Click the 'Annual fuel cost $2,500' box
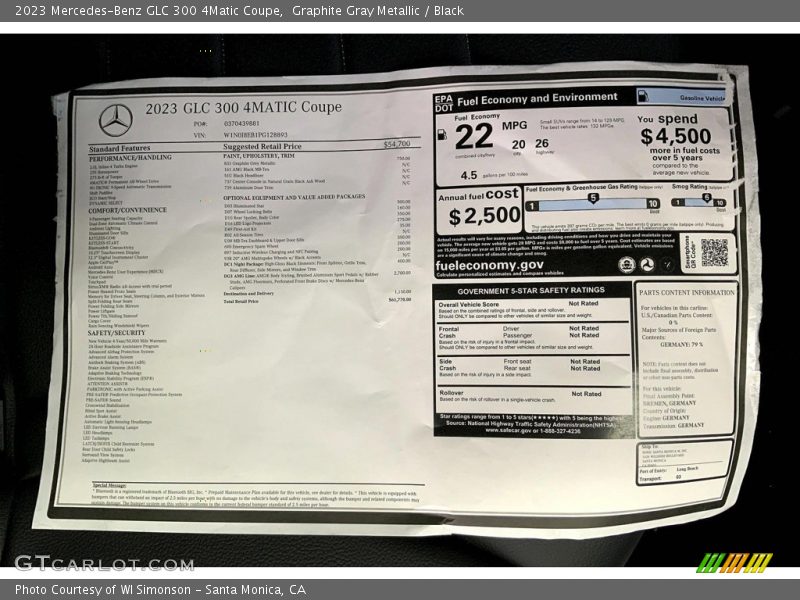 coord(479,210)
